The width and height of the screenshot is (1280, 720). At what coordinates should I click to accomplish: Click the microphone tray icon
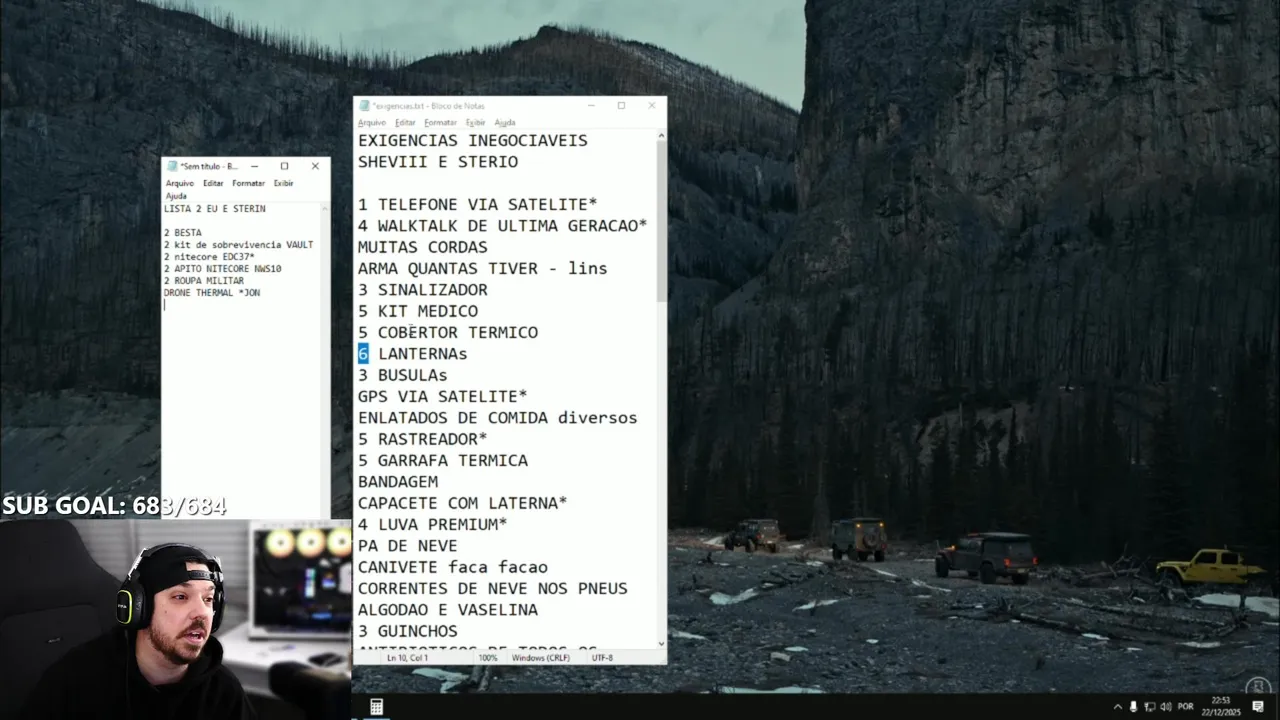1133,707
